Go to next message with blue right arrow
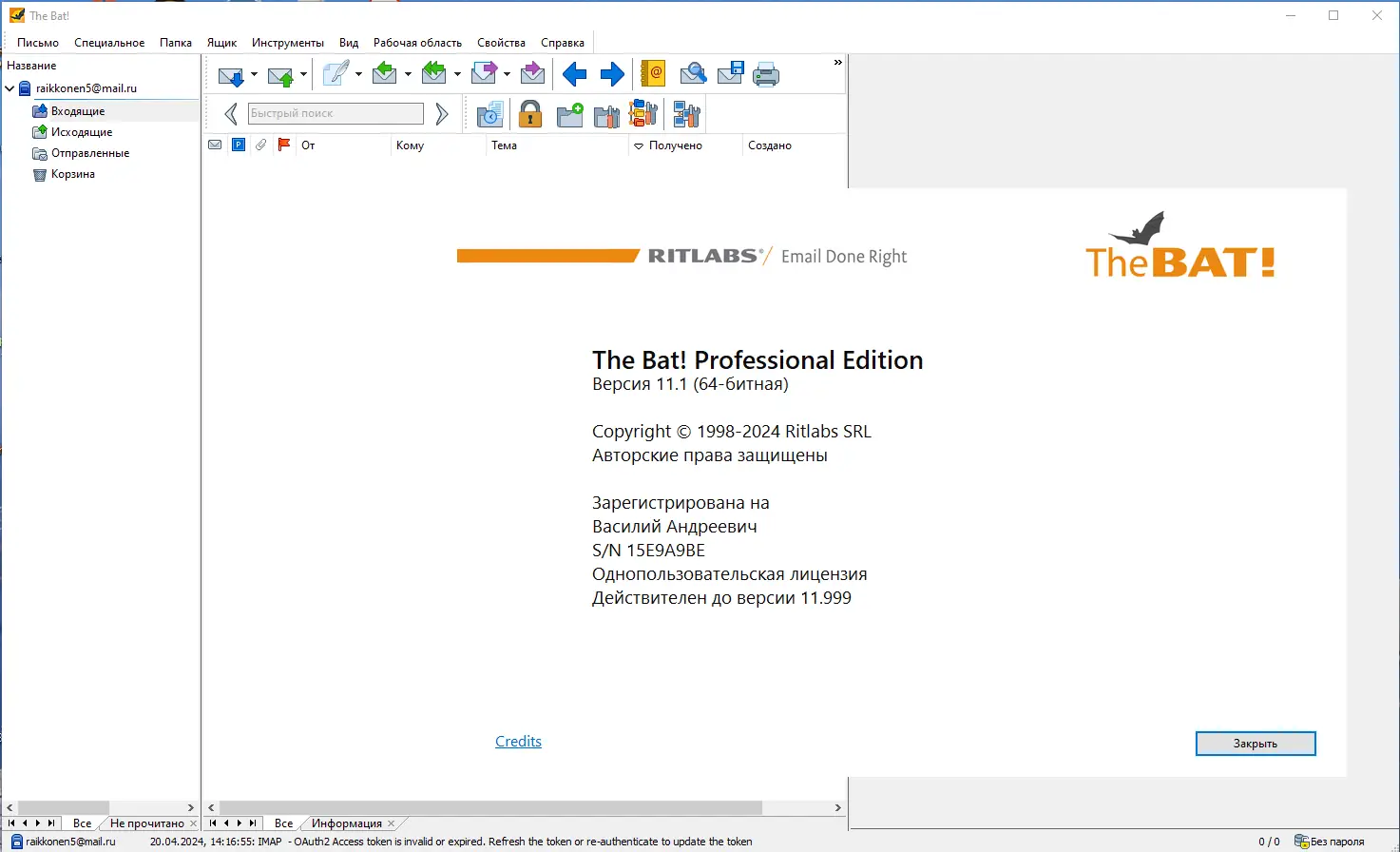 click(613, 74)
